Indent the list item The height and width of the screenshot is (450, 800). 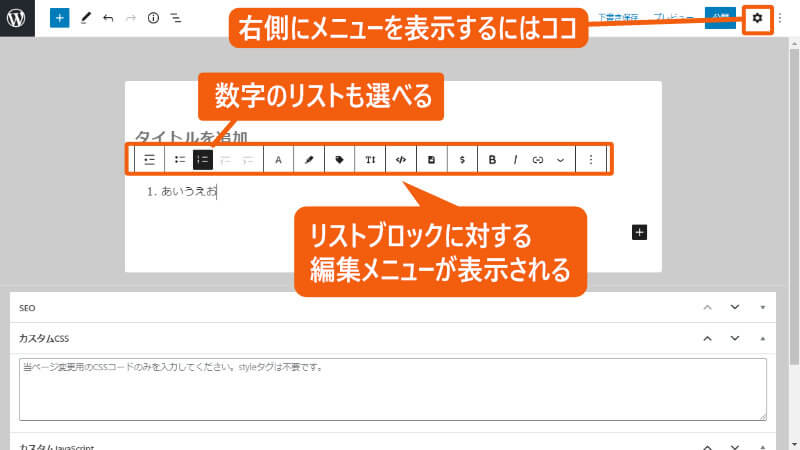pos(248,160)
